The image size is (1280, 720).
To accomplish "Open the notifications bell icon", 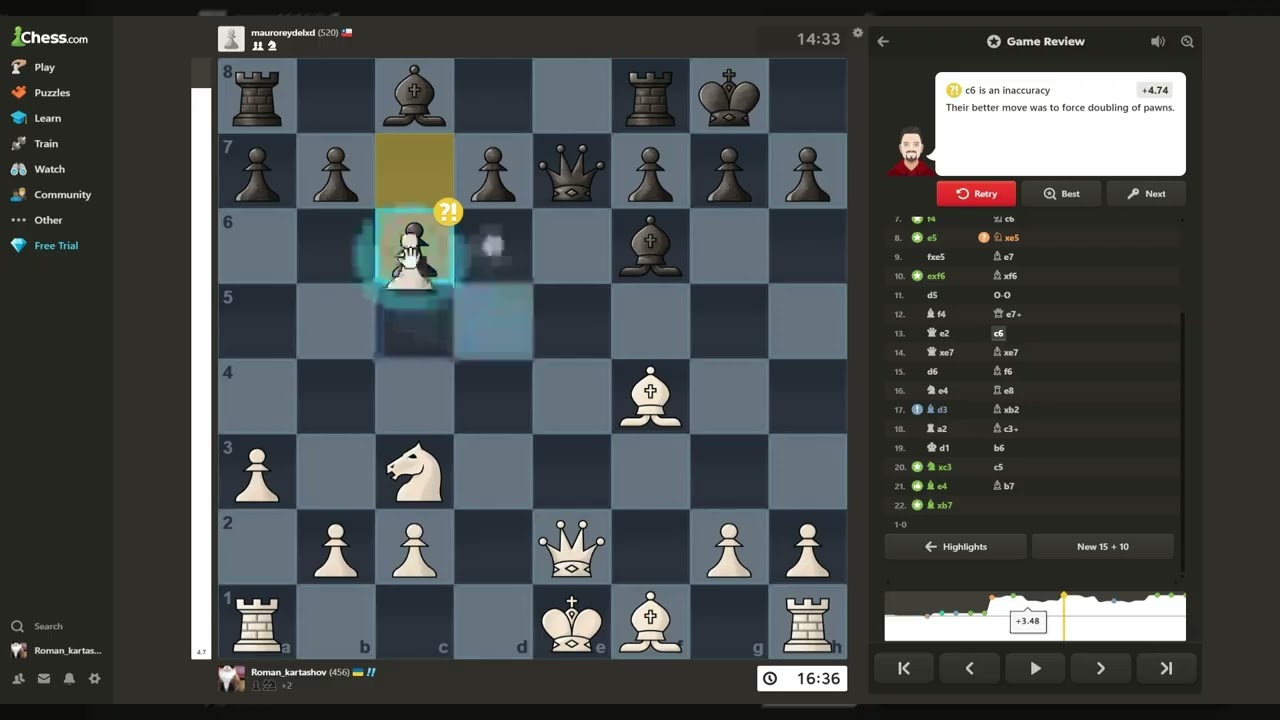I will pyautogui.click(x=69, y=678).
